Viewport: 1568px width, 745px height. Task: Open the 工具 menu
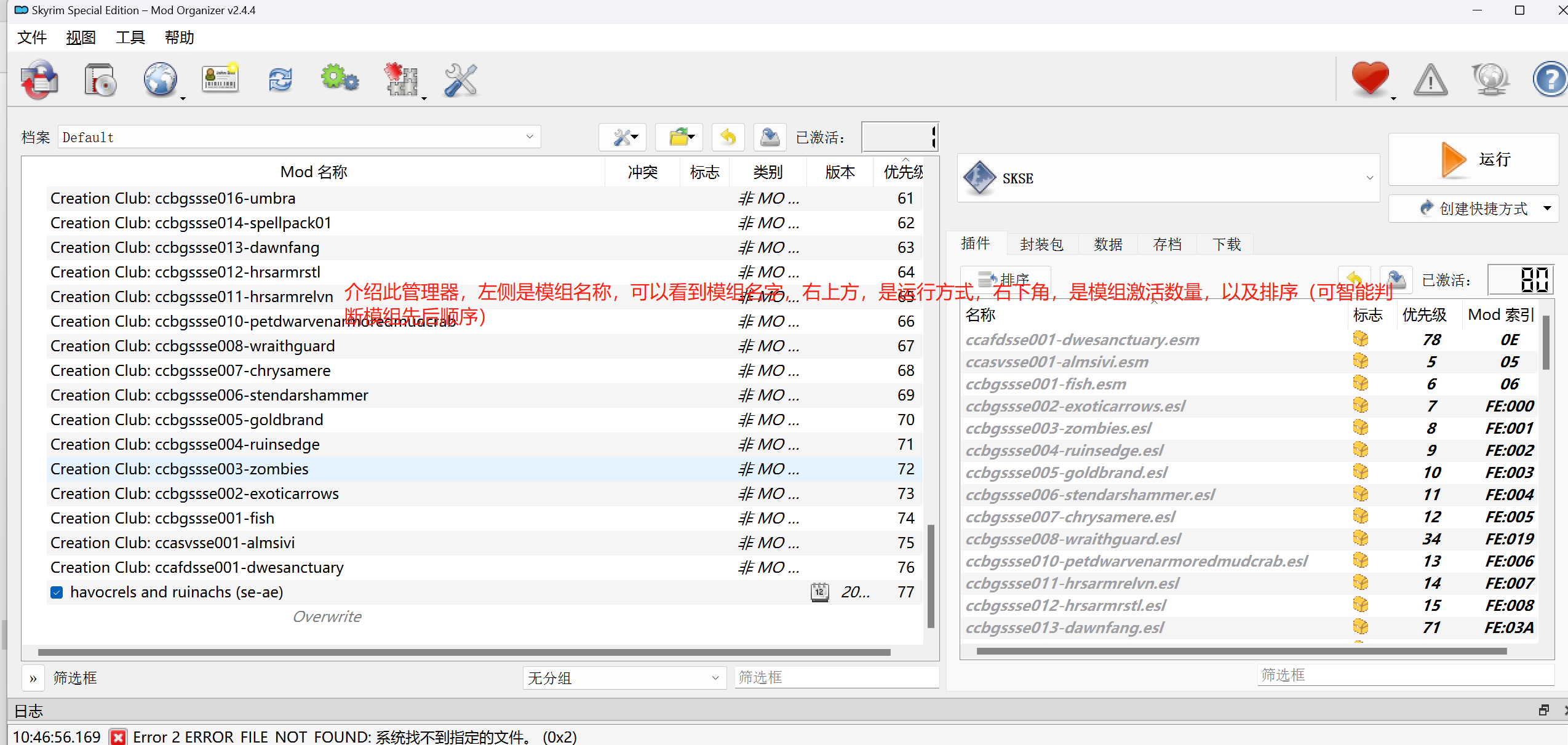130,38
